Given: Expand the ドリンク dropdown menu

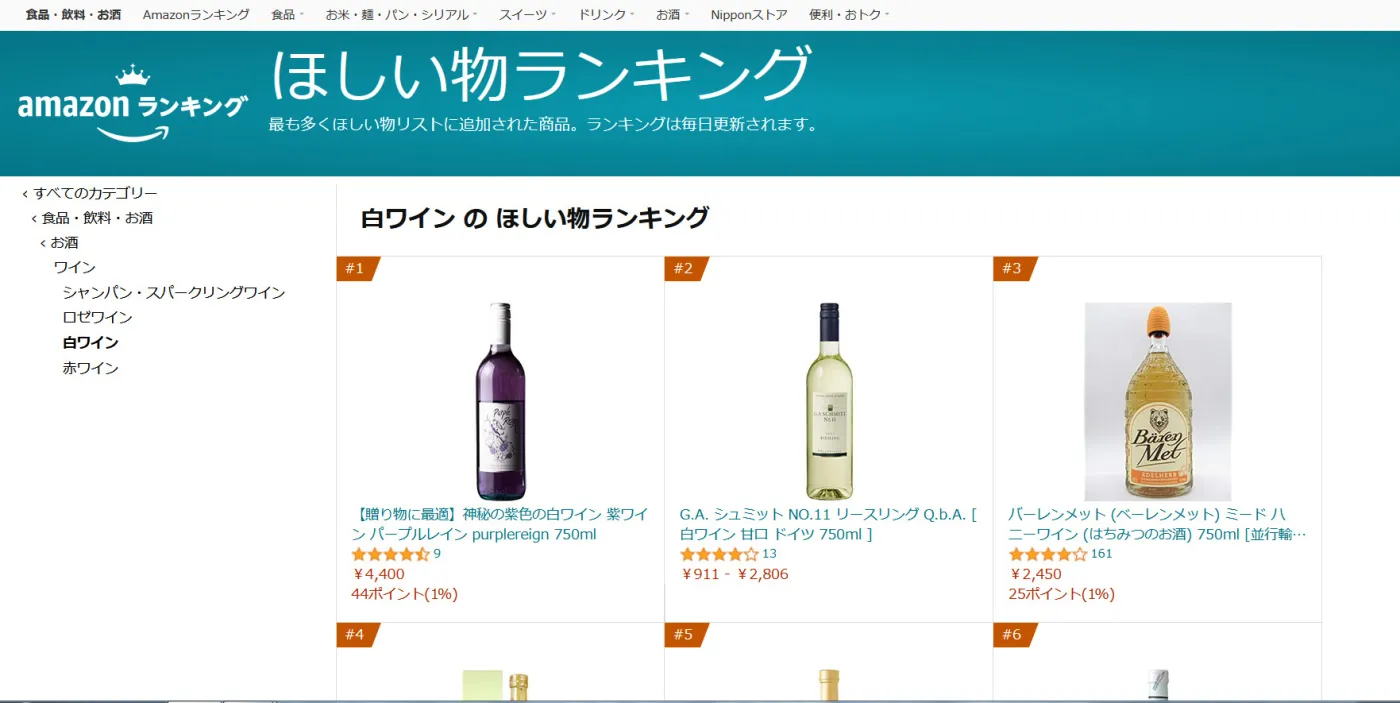Looking at the screenshot, I should click(606, 15).
